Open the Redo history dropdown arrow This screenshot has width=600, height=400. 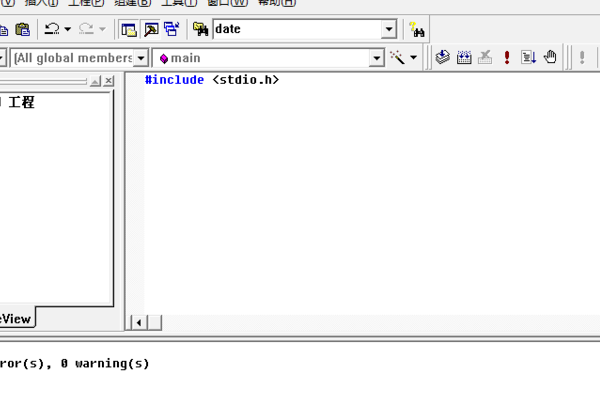coord(102,29)
